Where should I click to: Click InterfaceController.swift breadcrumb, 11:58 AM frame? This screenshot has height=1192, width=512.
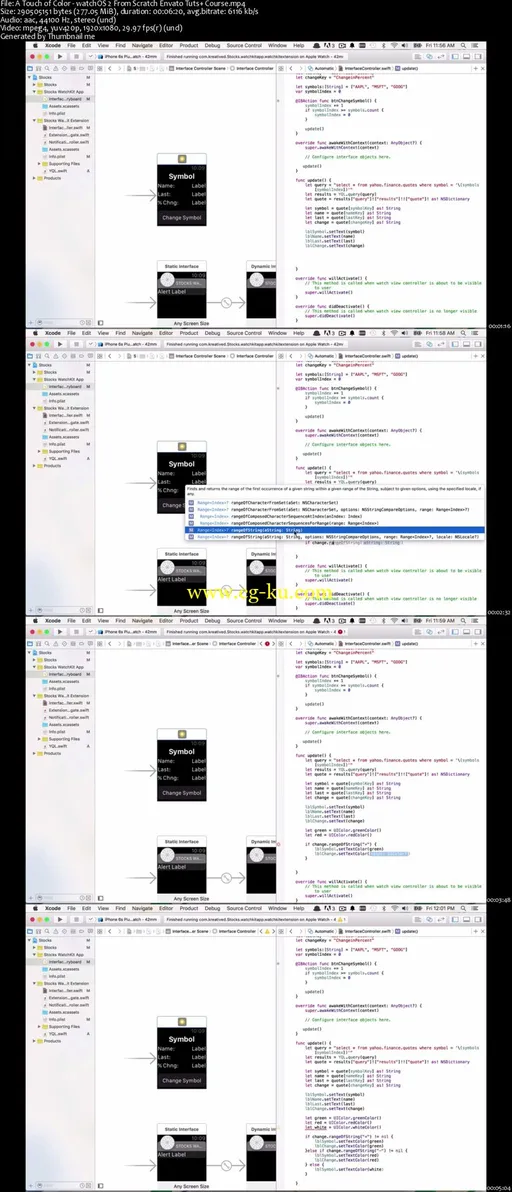[366, 356]
